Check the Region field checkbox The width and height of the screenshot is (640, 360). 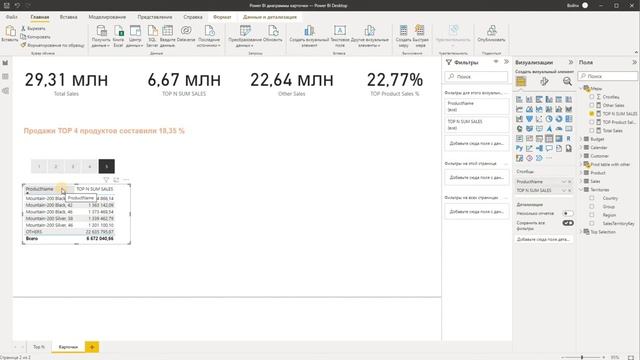click(x=591, y=215)
